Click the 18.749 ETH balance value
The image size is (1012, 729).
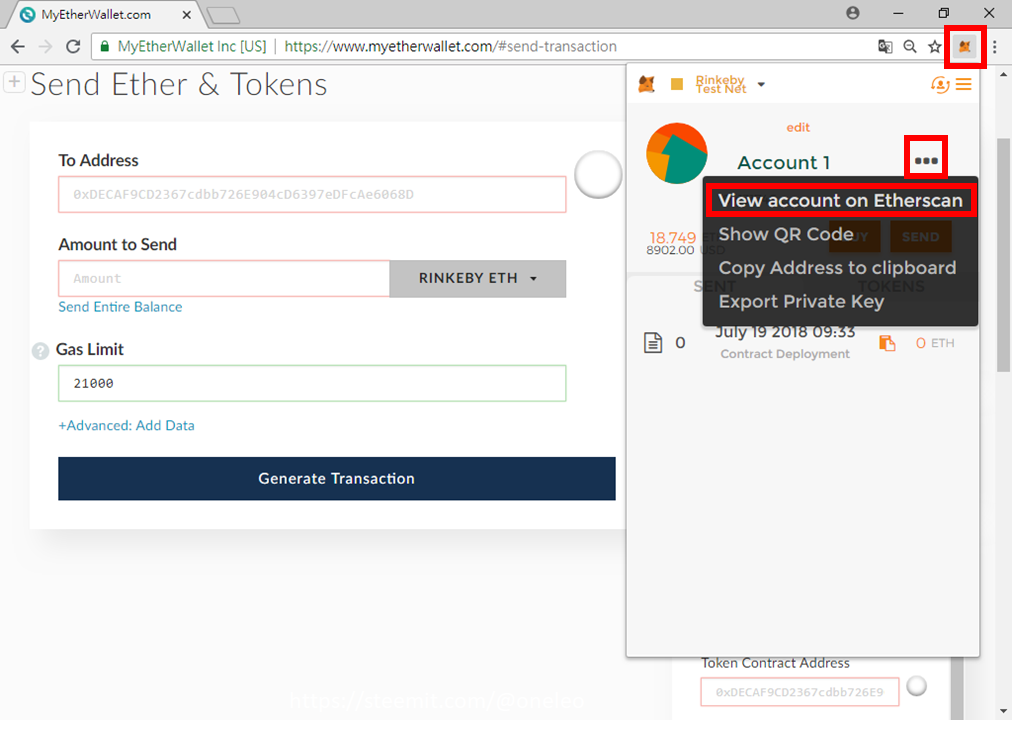[x=673, y=237]
